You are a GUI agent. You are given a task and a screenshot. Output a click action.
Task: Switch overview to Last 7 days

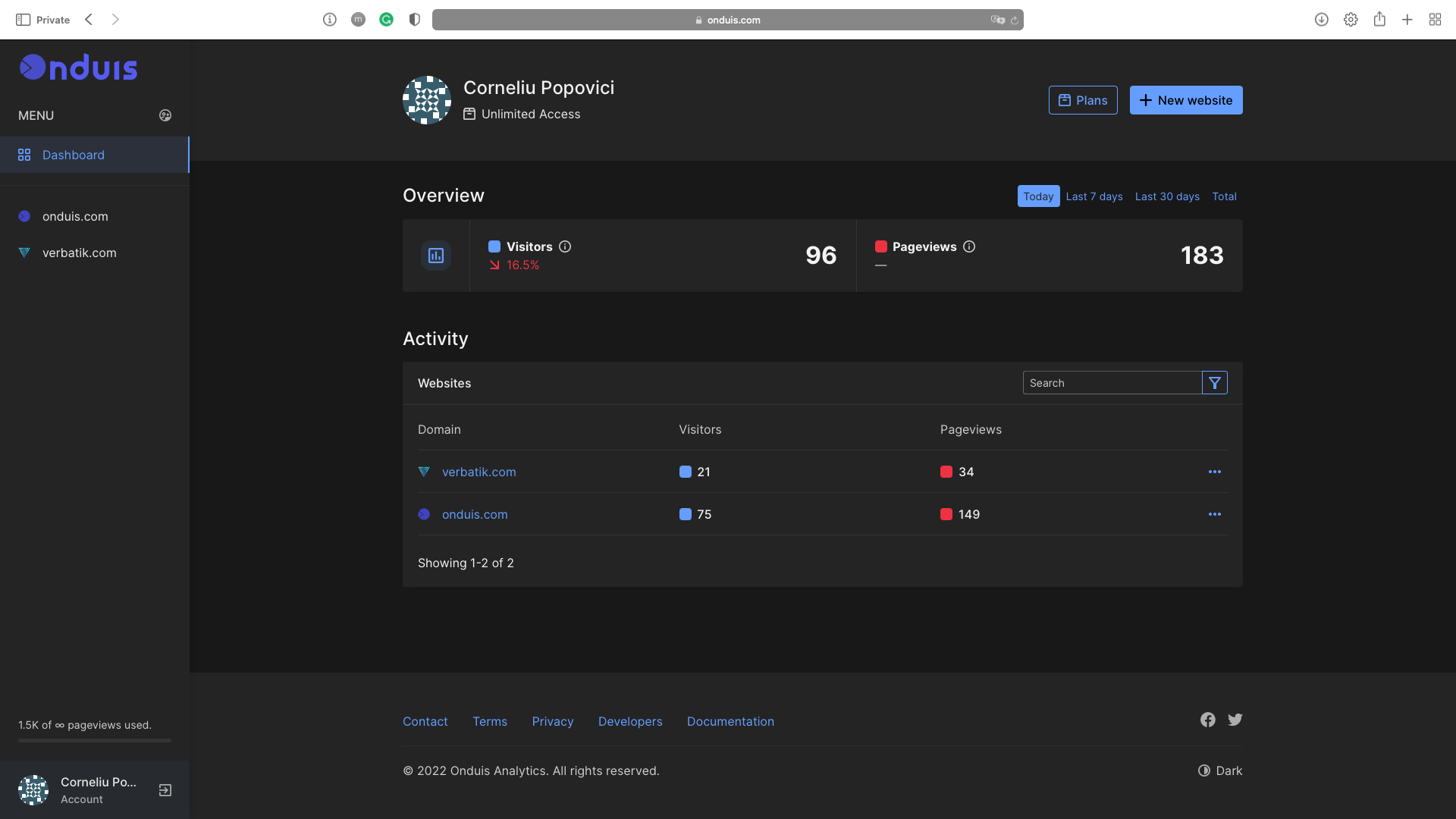1094,196
